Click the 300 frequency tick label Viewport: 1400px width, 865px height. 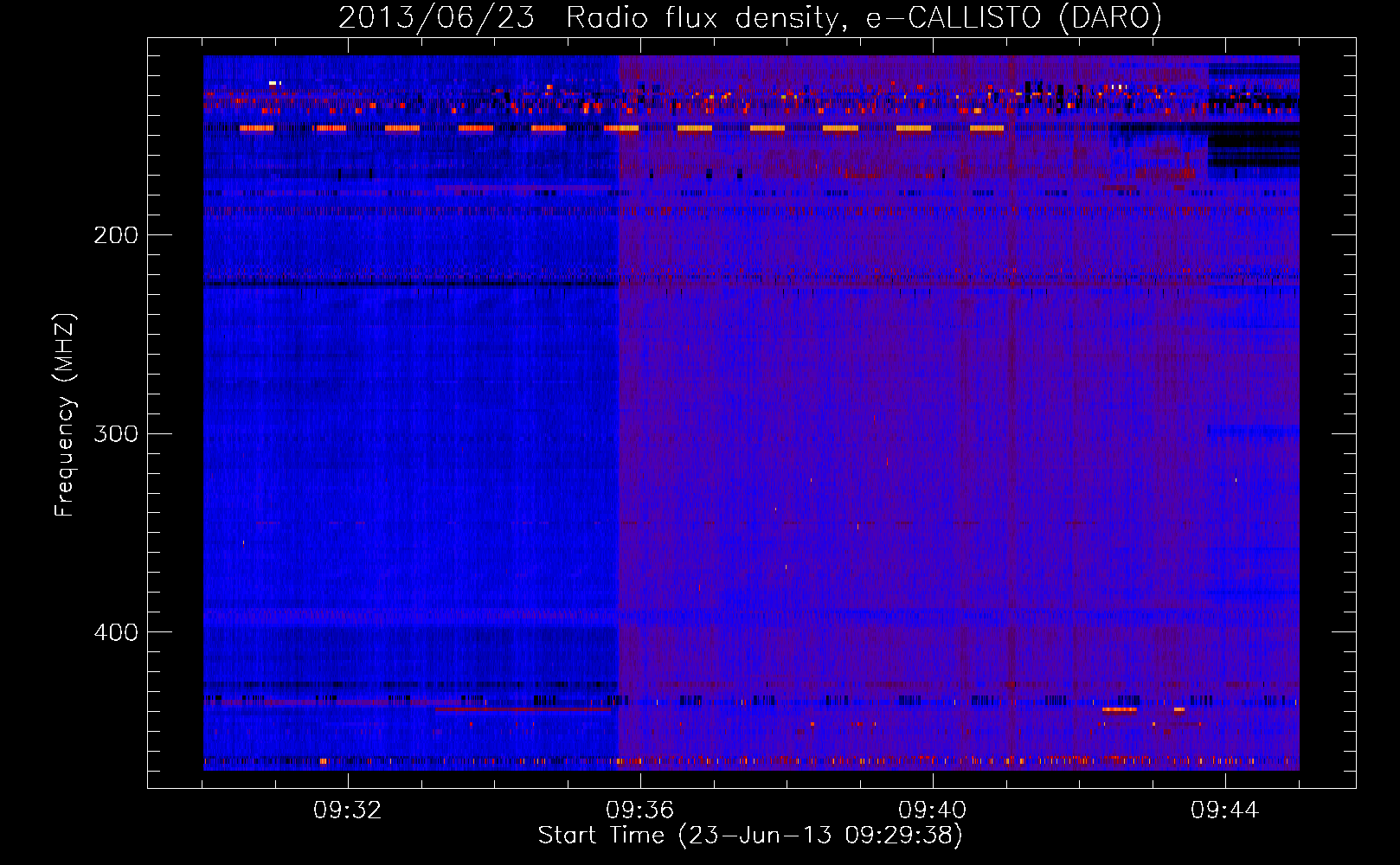pos(116,433)
